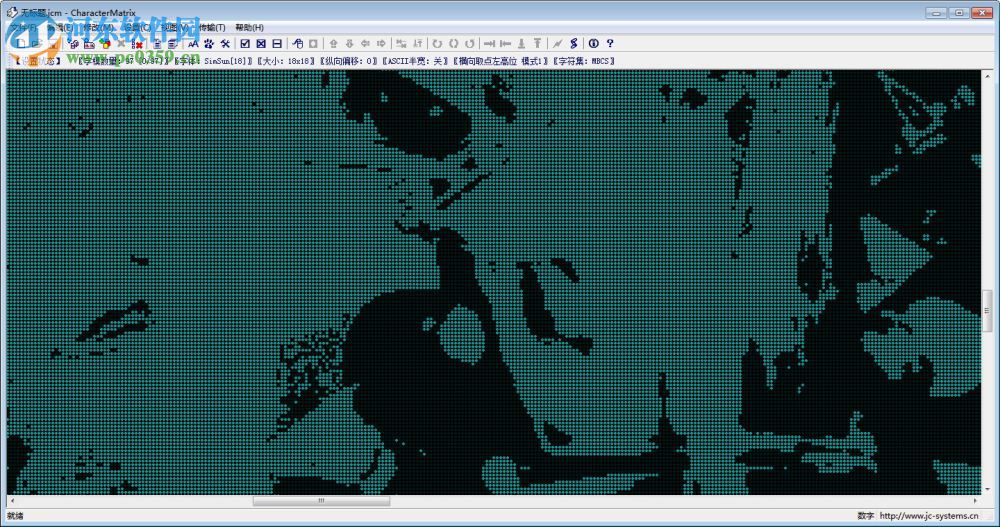This screenshot has height=527, width=1000.
Task: Click the AA font settings icon
Action: coord(193,43)
